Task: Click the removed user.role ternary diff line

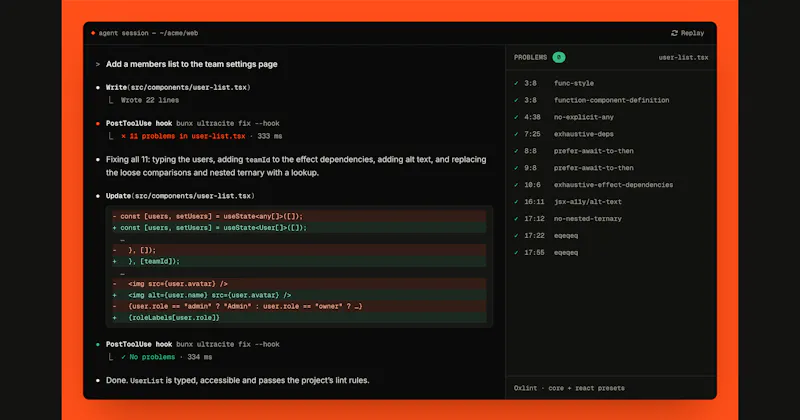Action: (x=299, y=306)
